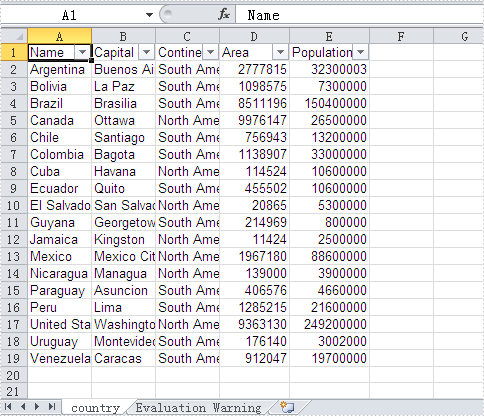The image size is (484, 416).
Task: Select column A header
Action: point(59,36)
